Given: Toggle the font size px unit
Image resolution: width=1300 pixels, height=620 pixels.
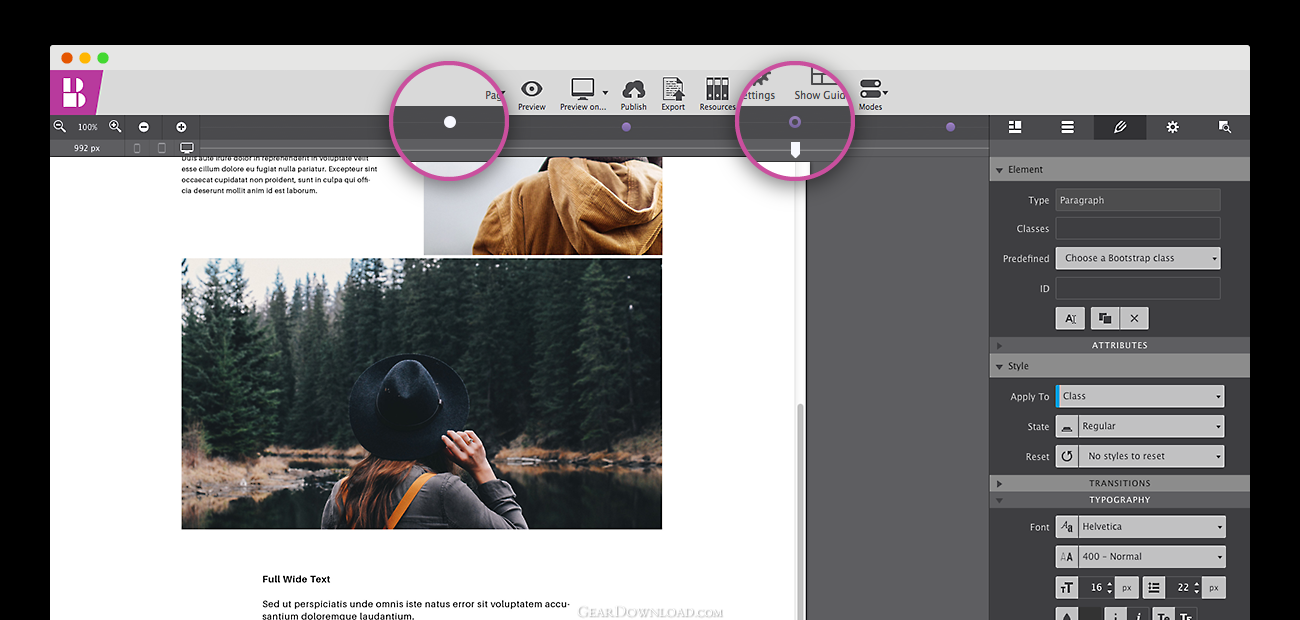Looking at the screenshot, I should (1127, 588).
